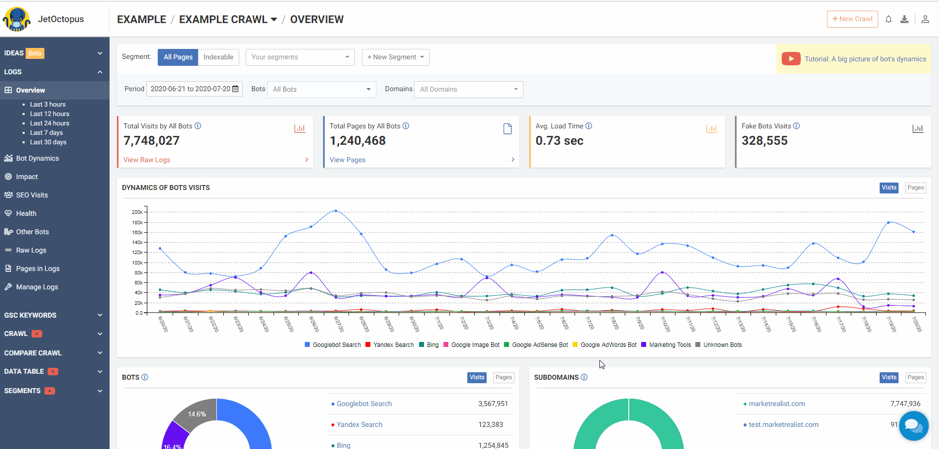Switch SUBDOMAINS panel to Visits
This screenshot has height=449, width=939.
tap(889, 377)
